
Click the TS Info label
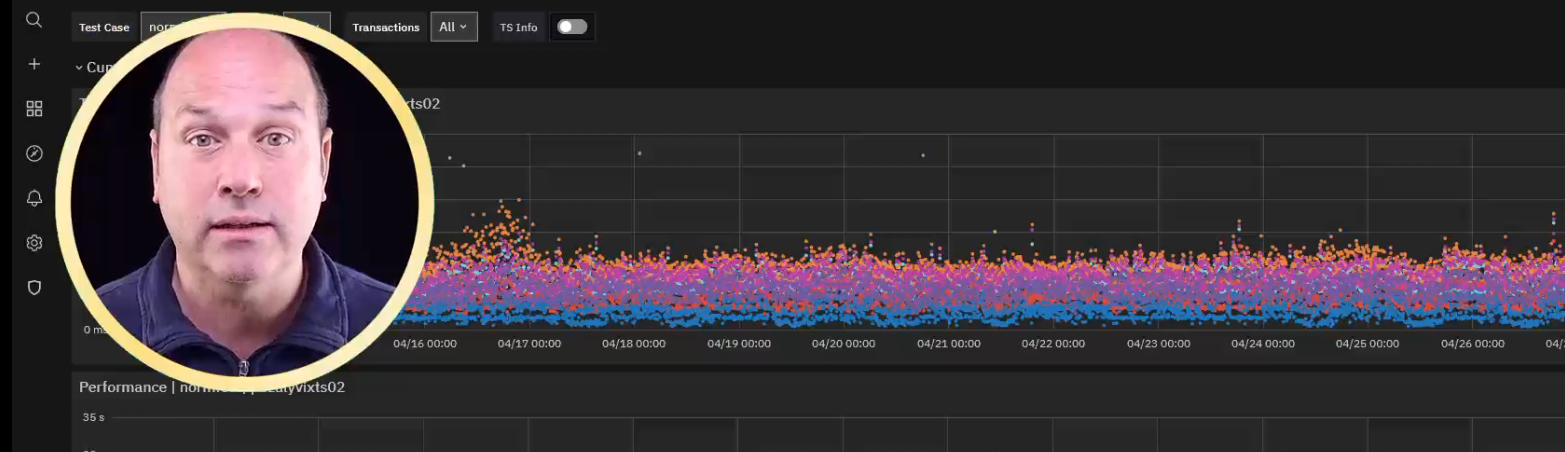(519, 27)
